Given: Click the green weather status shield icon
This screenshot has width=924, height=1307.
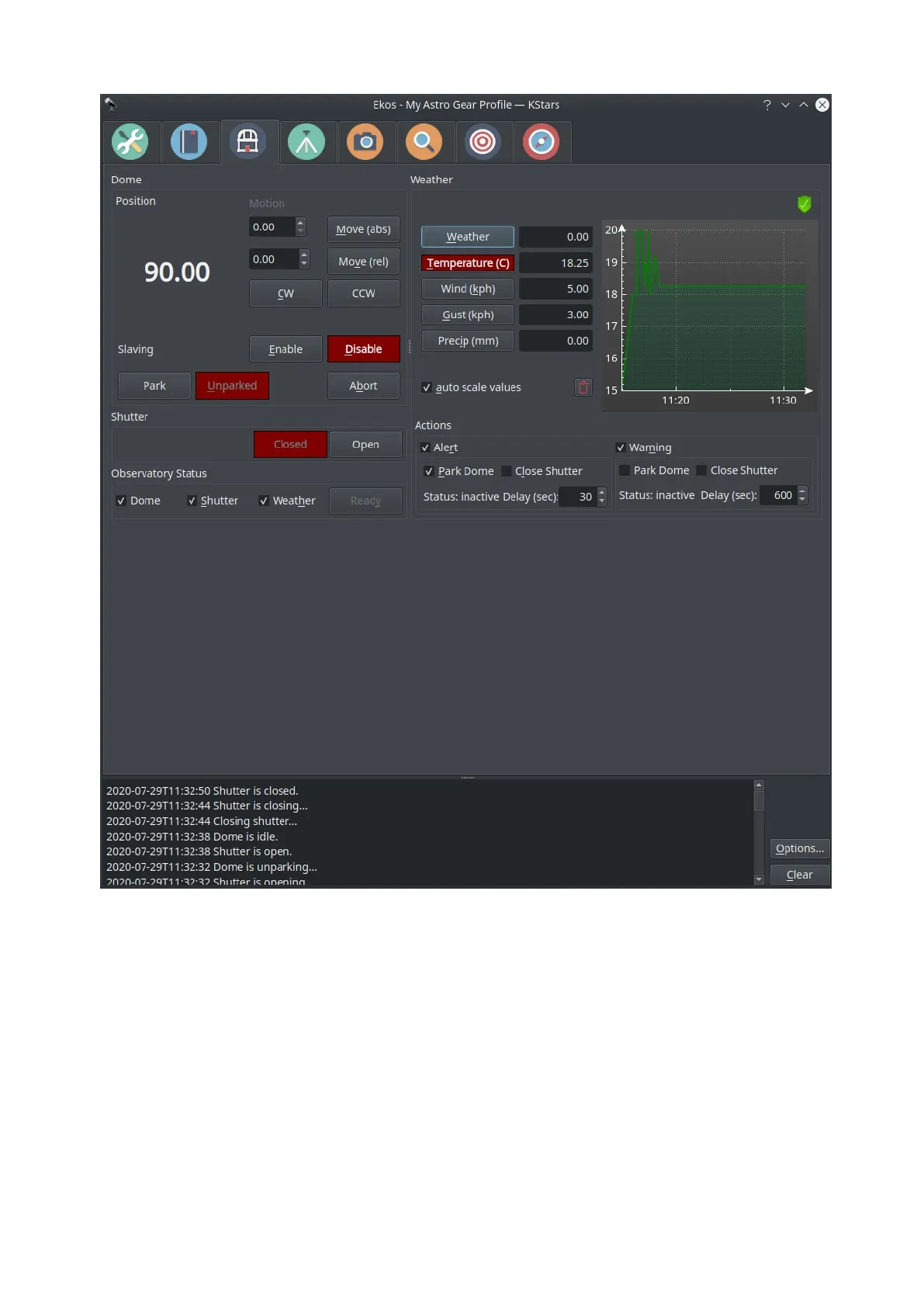Looking at the screenshot, I should pyautogui.click(x=805, y=204).
